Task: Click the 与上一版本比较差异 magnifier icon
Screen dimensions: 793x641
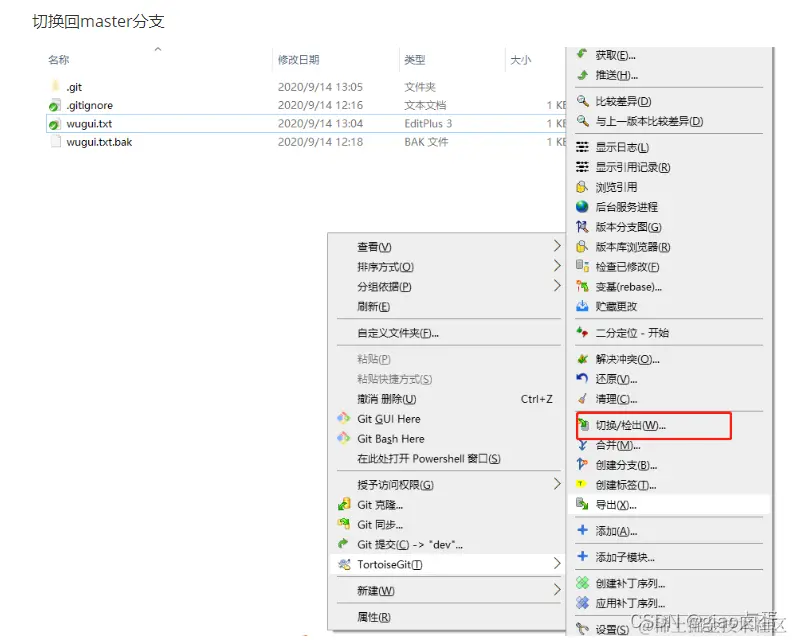Action: tap(583, 121)
